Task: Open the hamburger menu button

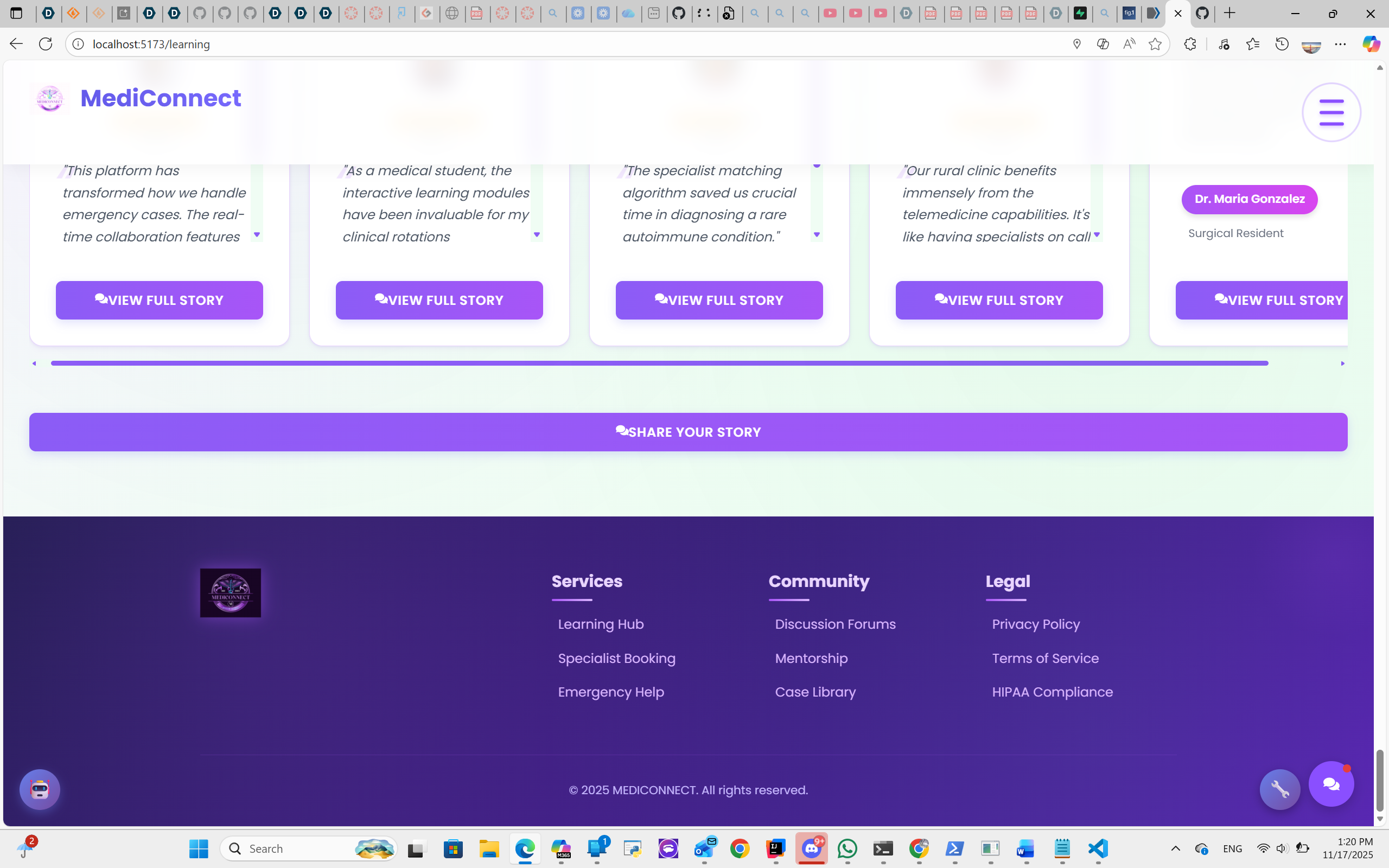Action: 1331,112
